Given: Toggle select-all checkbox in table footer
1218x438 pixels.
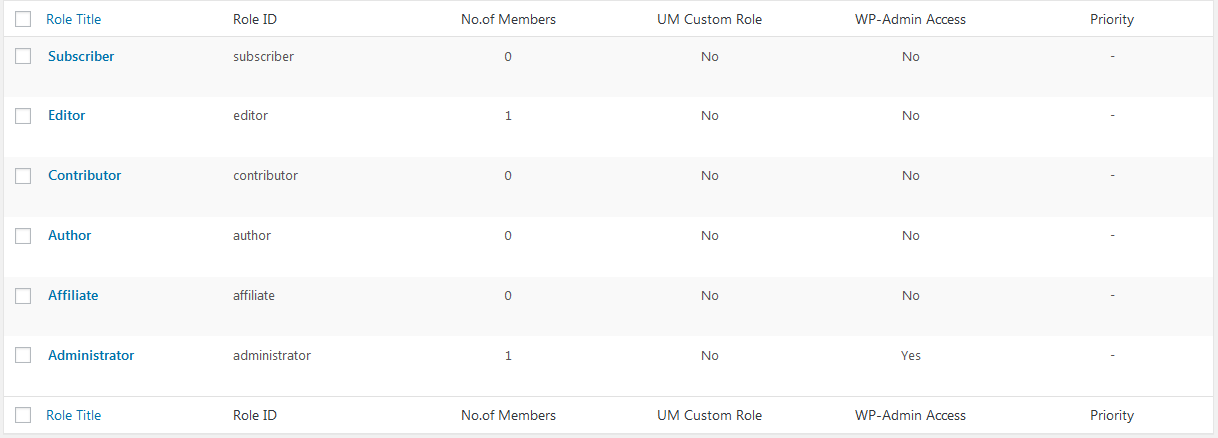Looking at the screenshot, I should 23,415.
